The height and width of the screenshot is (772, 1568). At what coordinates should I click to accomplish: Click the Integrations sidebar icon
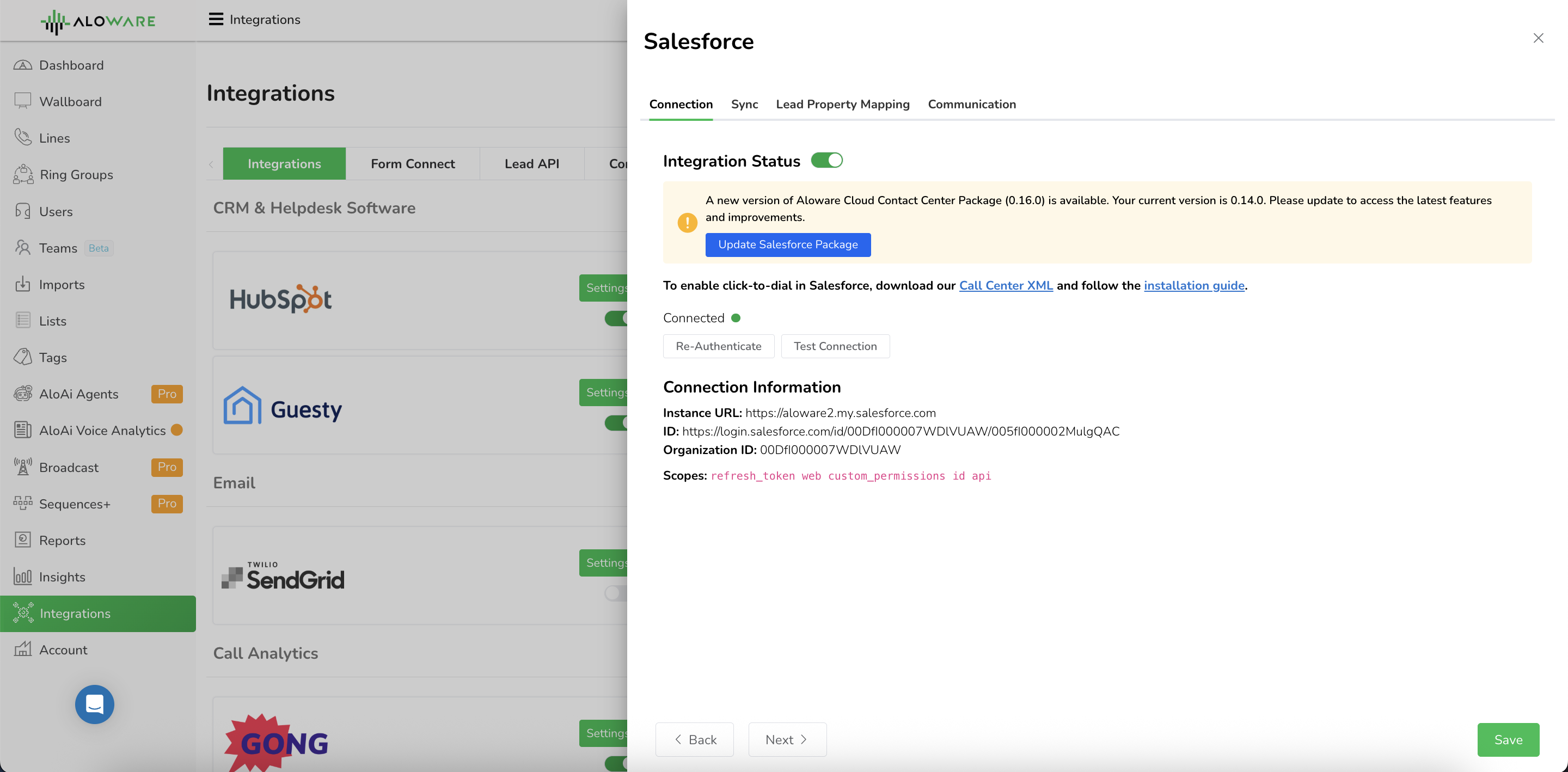22,613
